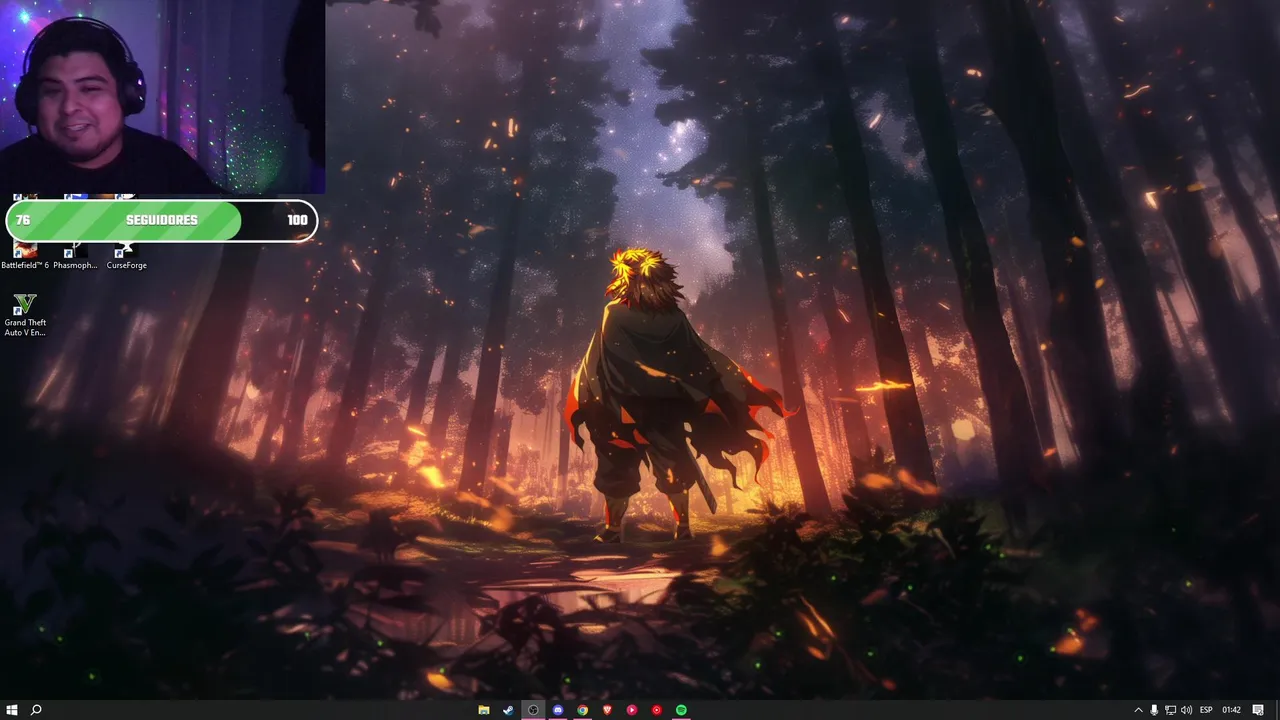Open Spotify from the taskbar

[x=681, y=710]
